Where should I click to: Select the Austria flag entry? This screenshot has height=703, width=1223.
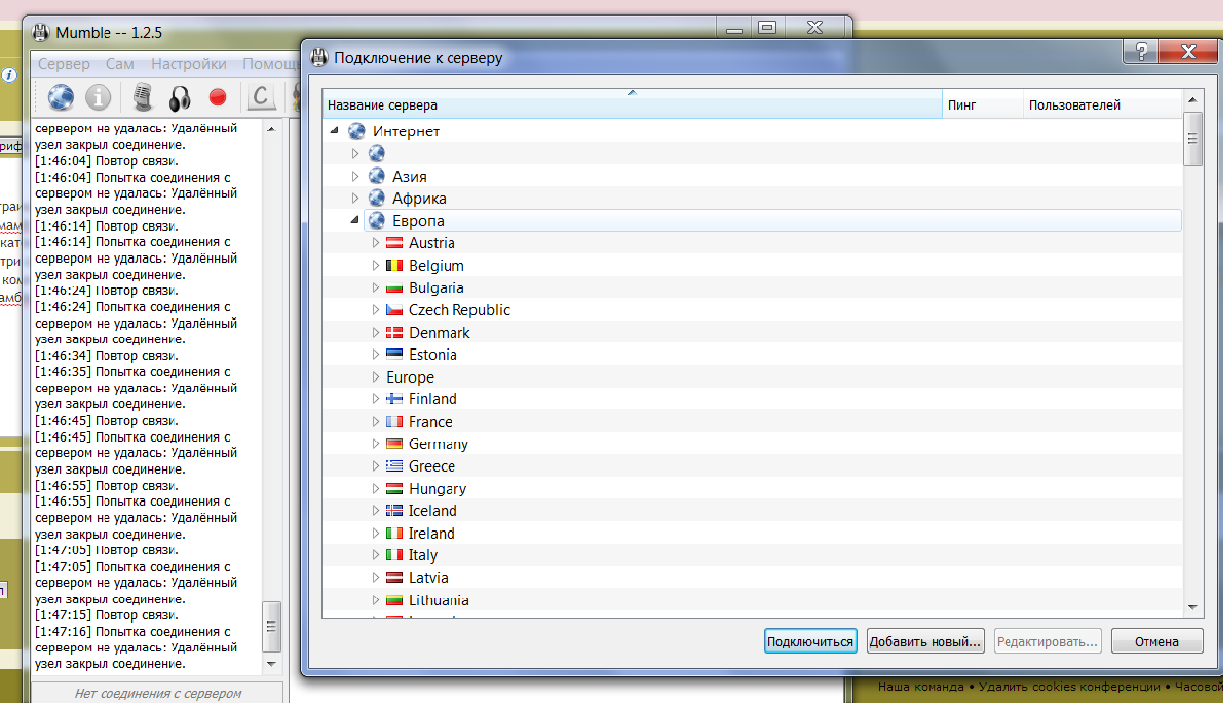(394, 243)
